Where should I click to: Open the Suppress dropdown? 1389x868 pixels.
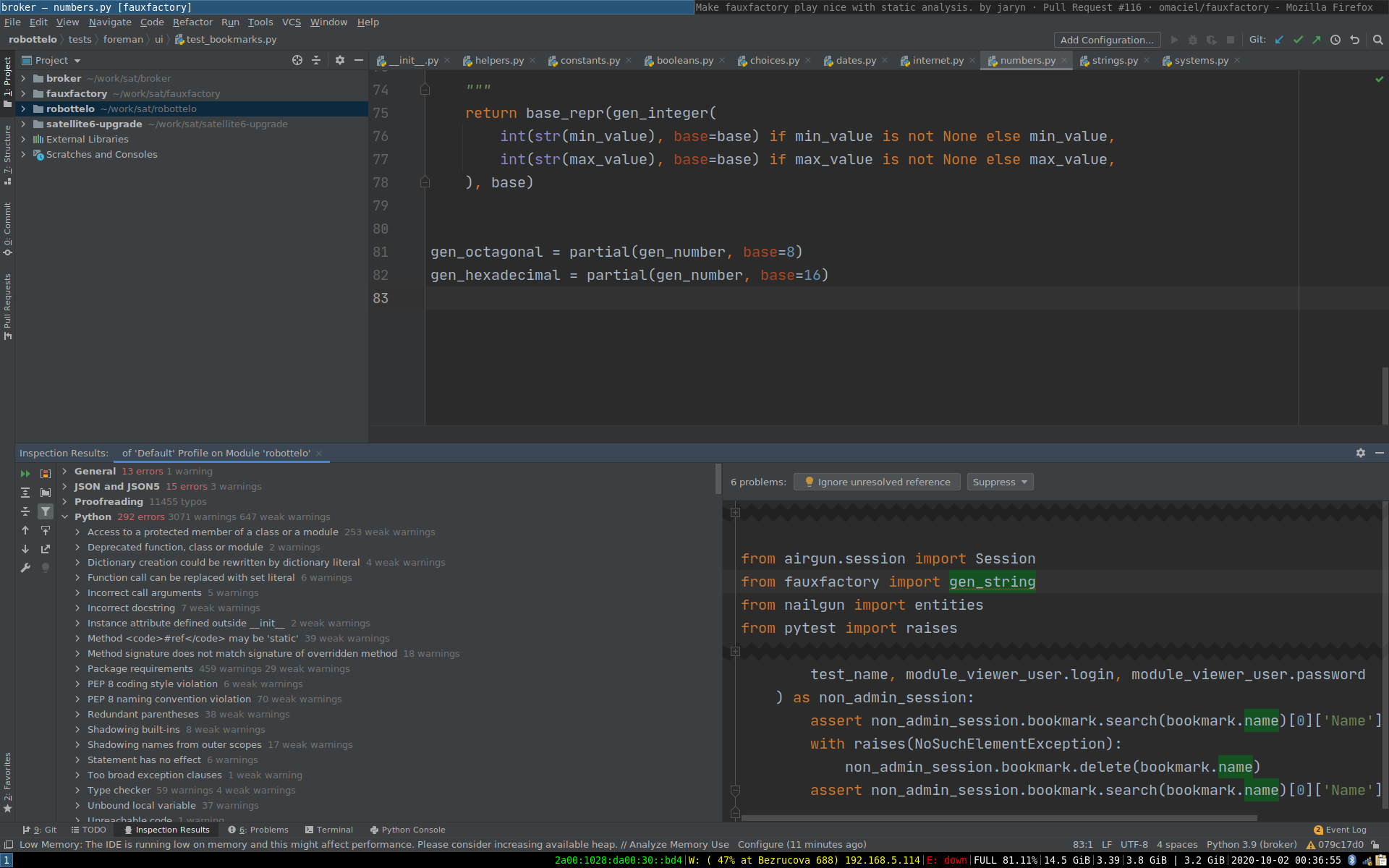point(999,482)
